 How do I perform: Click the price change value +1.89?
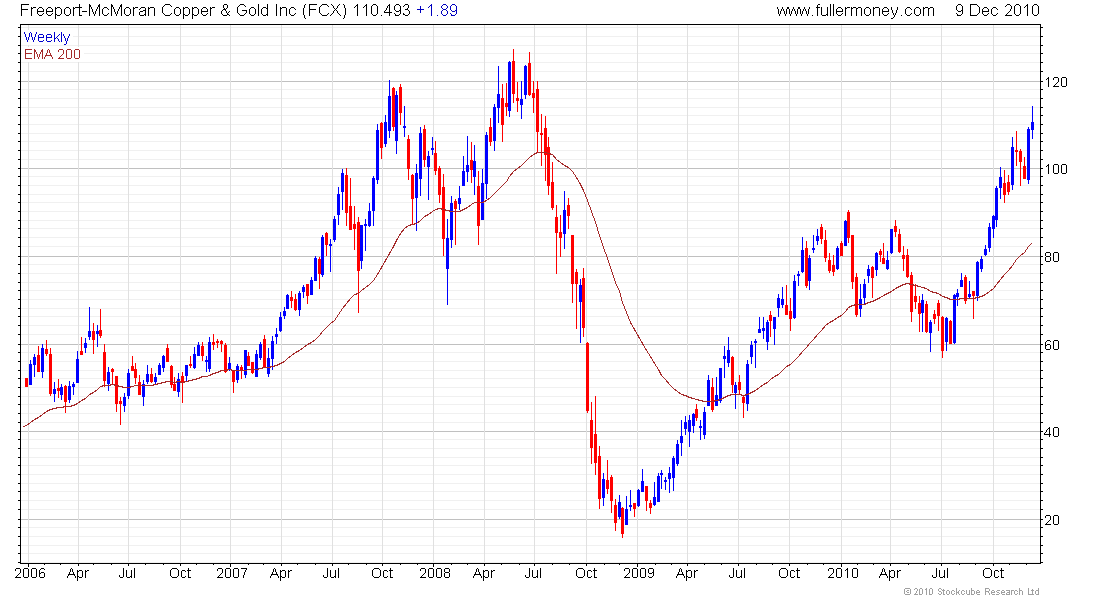(x=438, y=11)
